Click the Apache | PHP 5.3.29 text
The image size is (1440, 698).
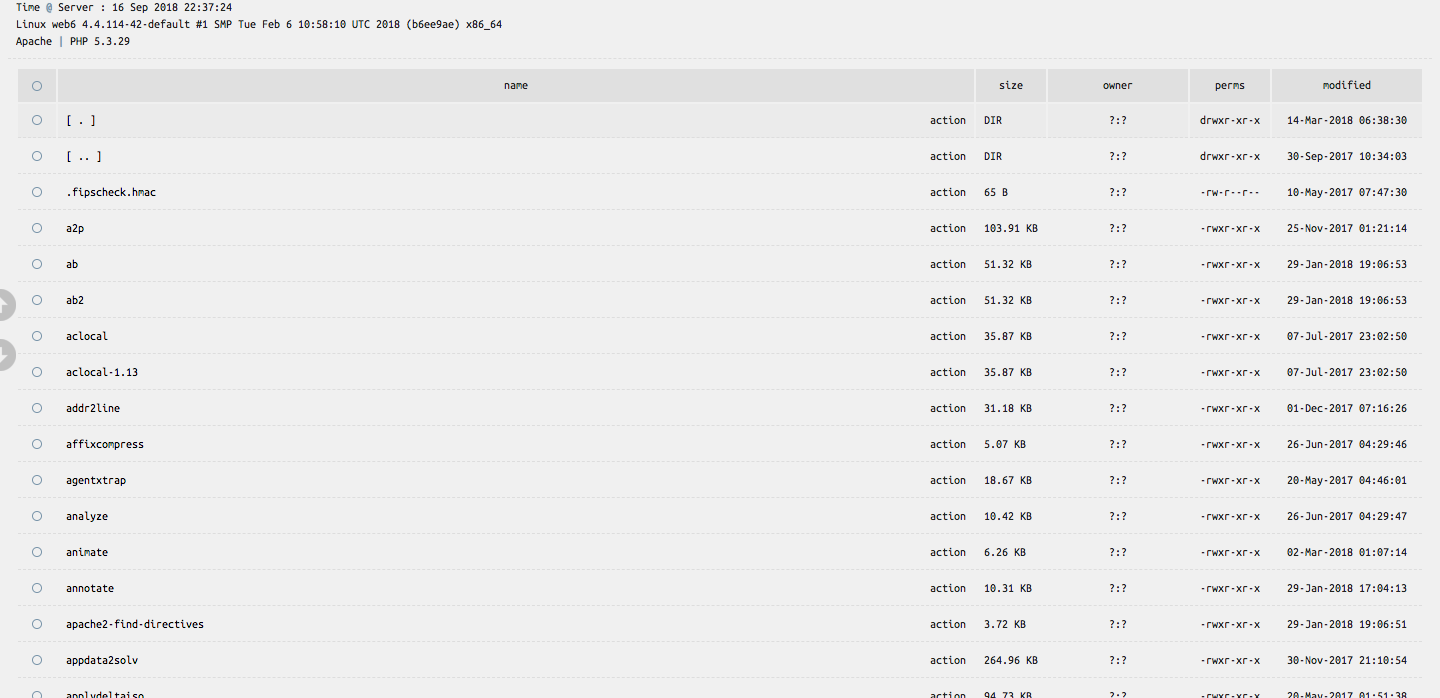click(73, 42)
